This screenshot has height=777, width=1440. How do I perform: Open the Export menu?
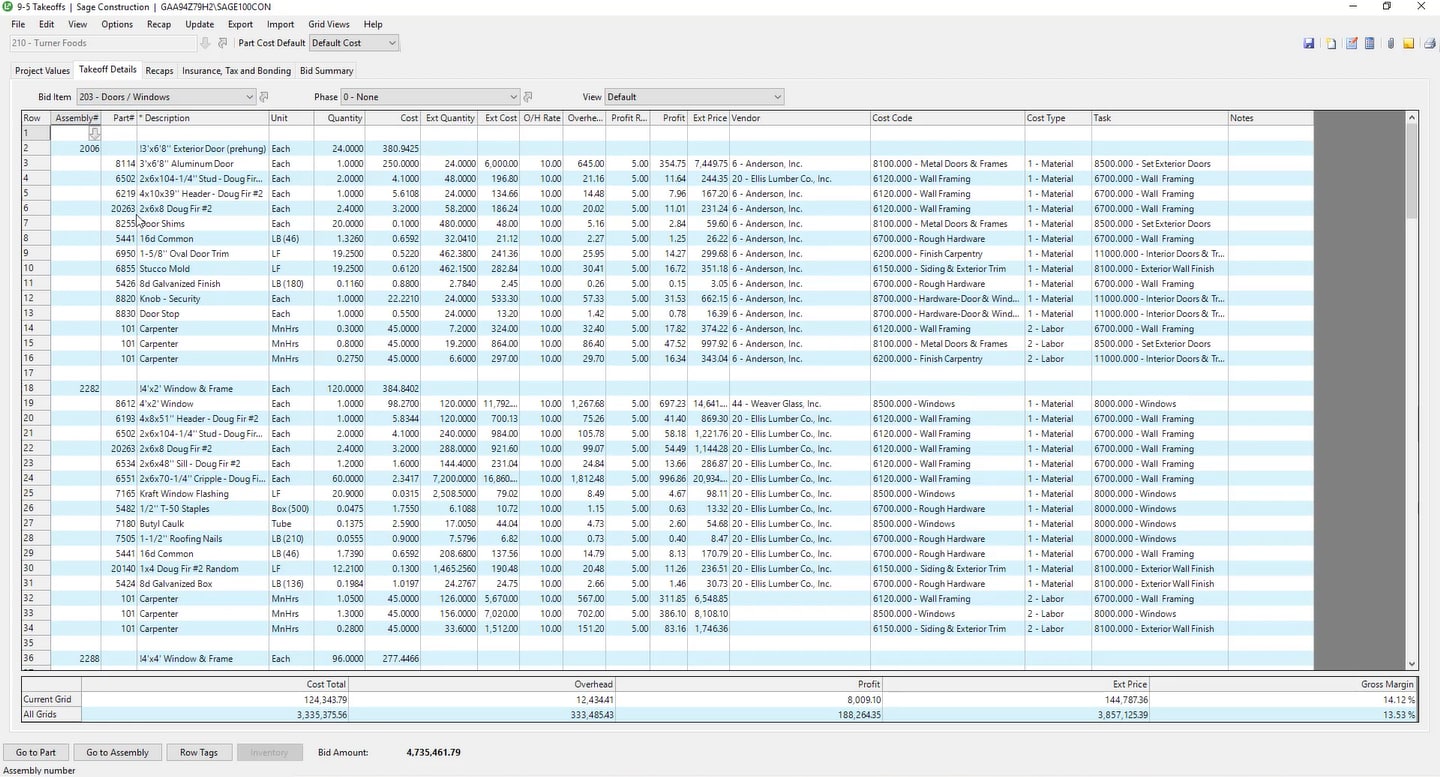point(240,24)
